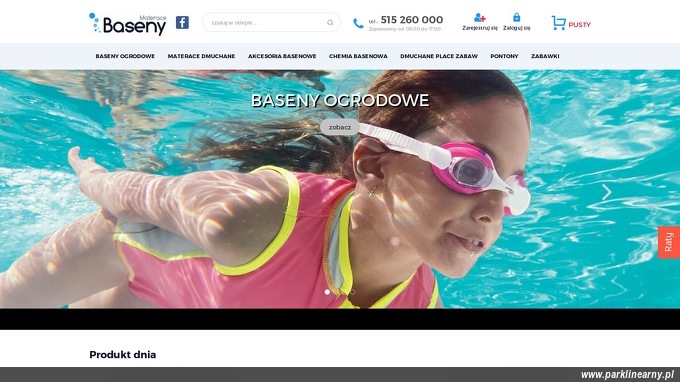Advance slider with right arrow
Viewport: 680px width, 382px height.
coord(606,192)
